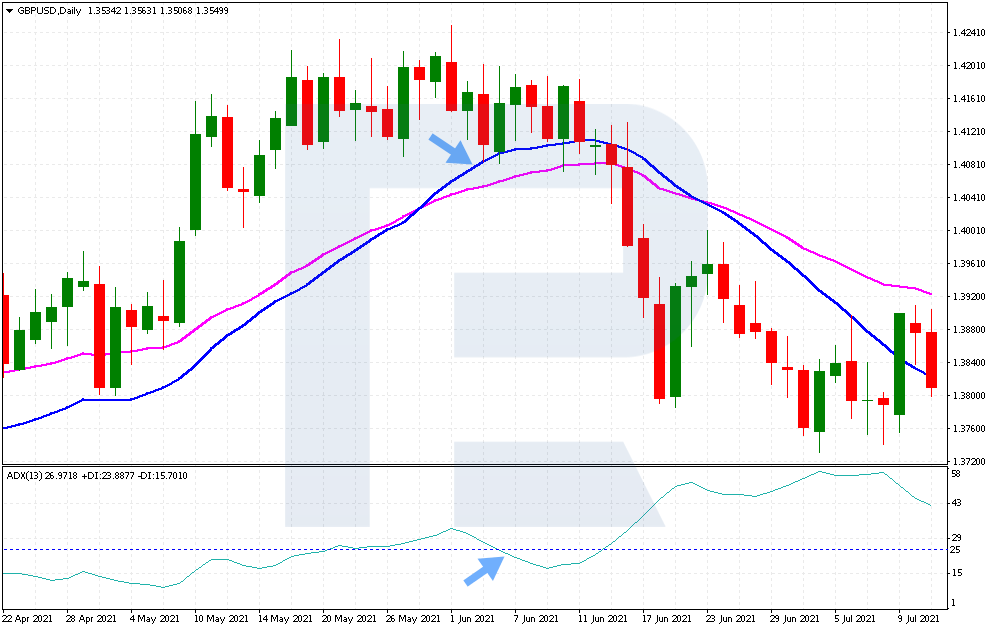Click the divider between price chart and ADX panel

point(470,465)
